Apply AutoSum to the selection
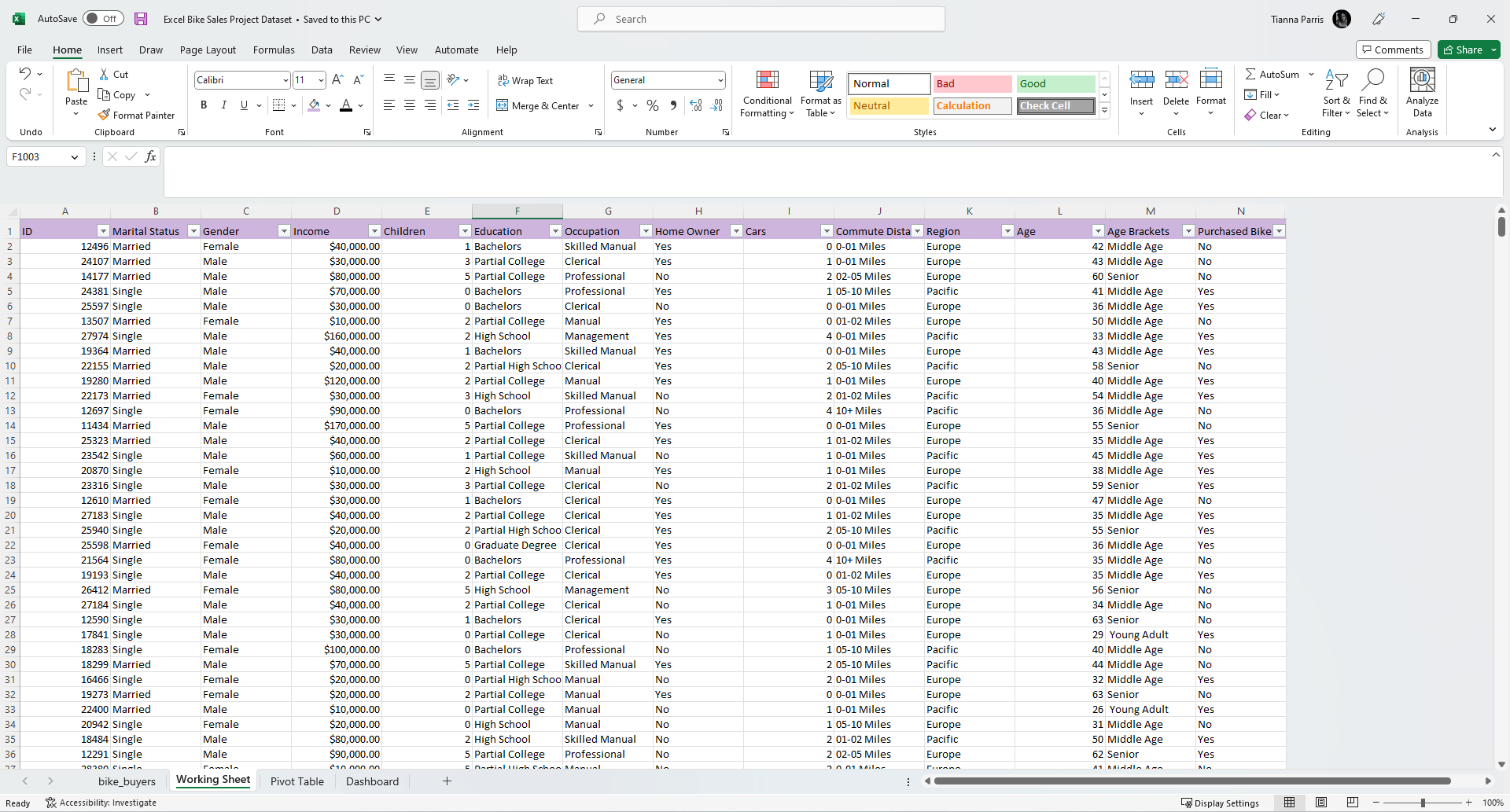Viewport: 1510px width, 812px height. pos(1272,73)
